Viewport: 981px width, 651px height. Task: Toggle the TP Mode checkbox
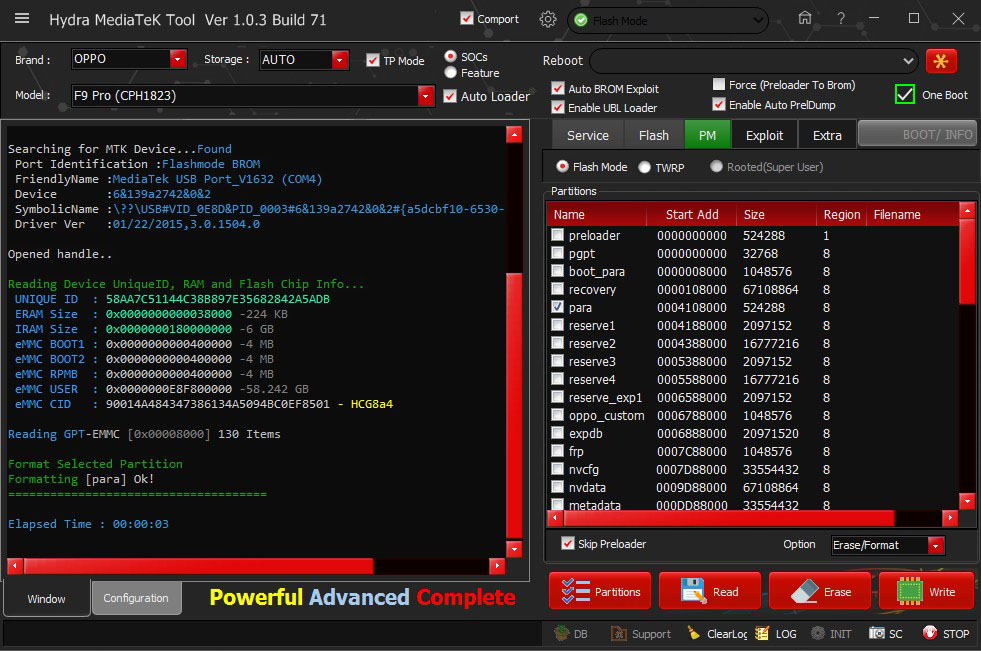[x=373, y=61]
